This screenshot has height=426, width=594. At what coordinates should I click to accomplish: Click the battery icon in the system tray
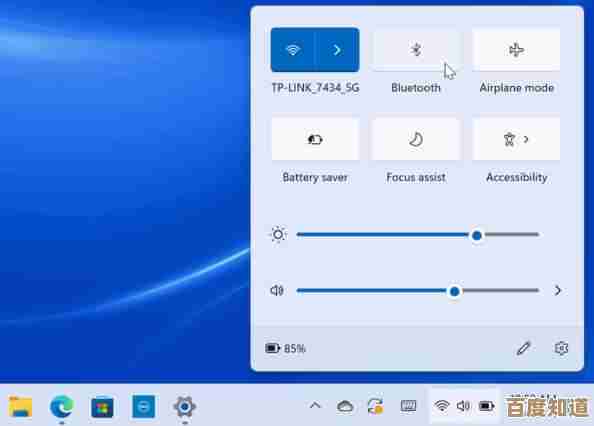pyautogui.click(x=486, y=406)
